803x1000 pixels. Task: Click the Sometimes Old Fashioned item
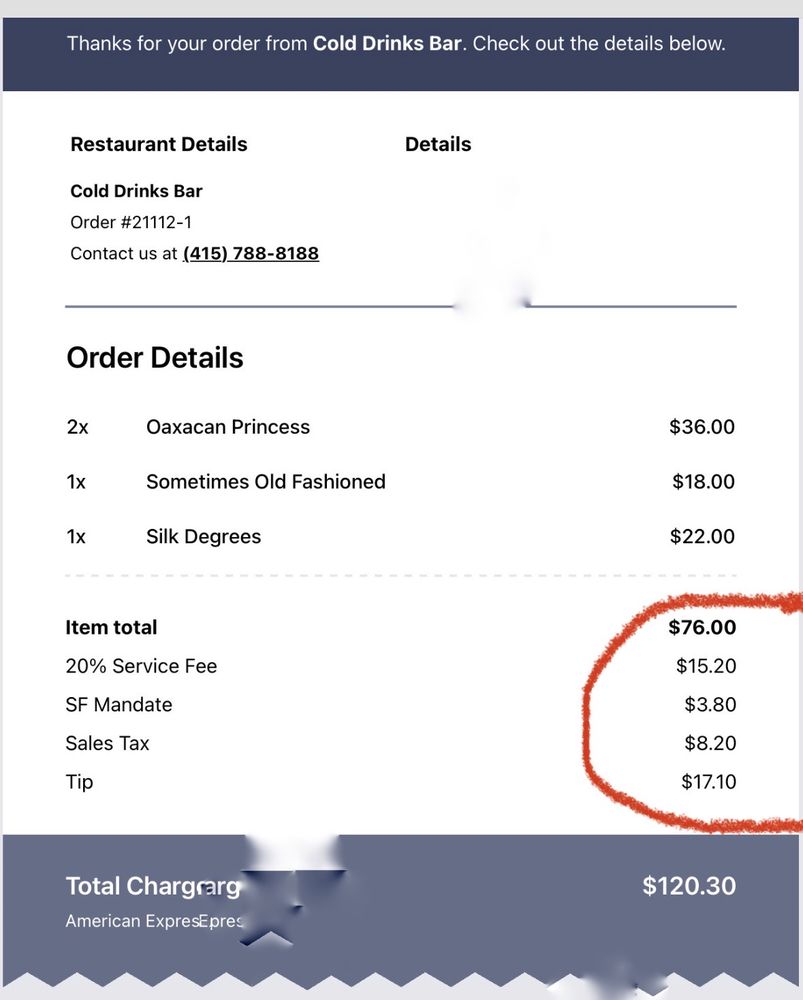pyautogui.click(x=266, y=482)
